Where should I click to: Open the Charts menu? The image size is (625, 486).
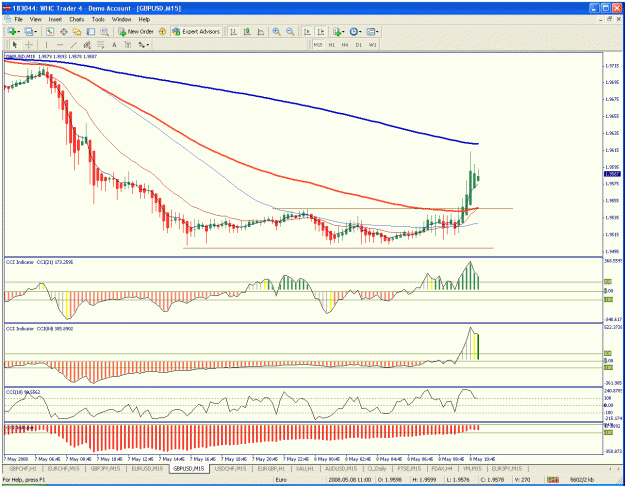pyautogui.click(x=77, y=19)
